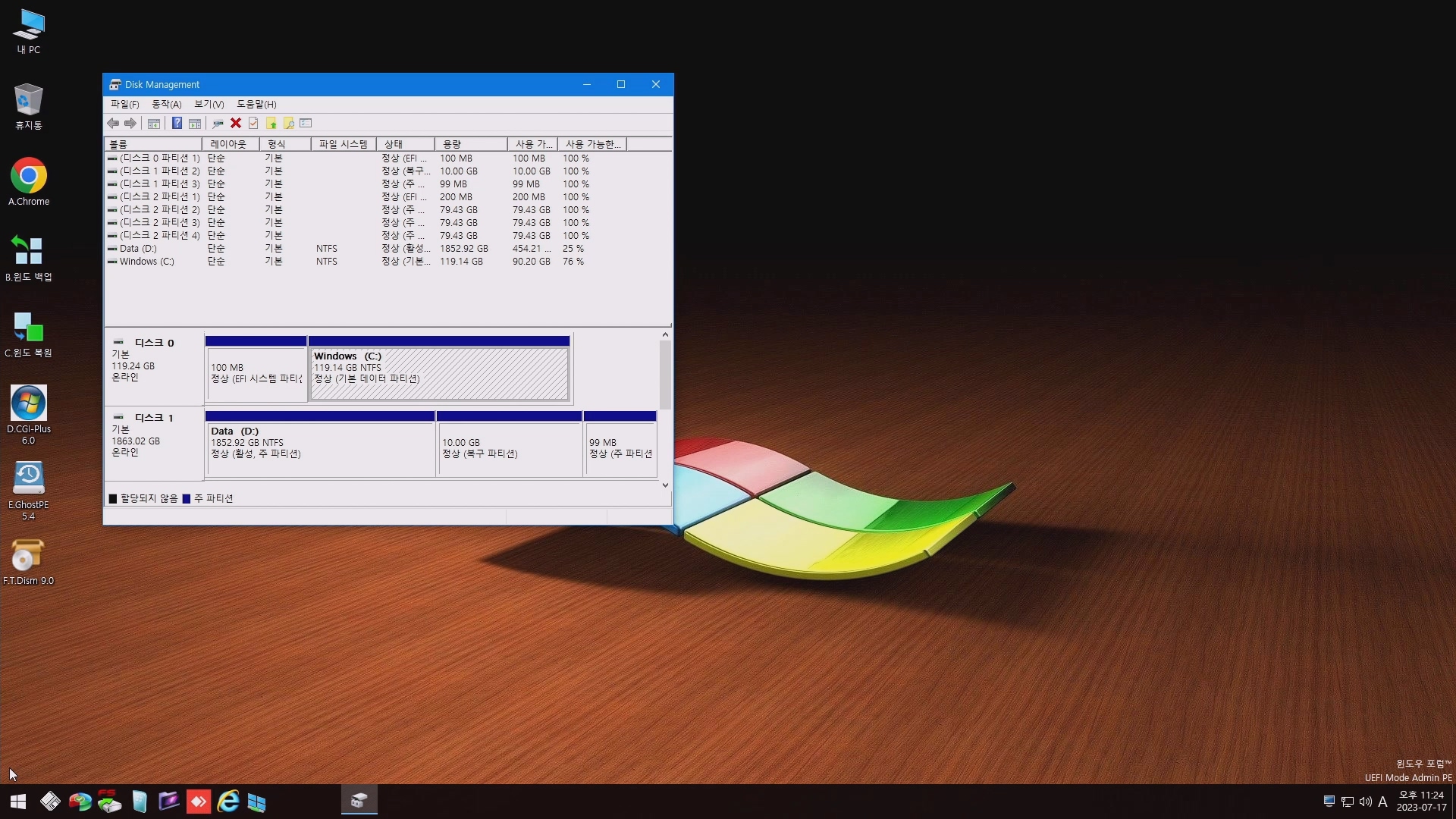Click the network tray icon

click(x=1348, y=802)
